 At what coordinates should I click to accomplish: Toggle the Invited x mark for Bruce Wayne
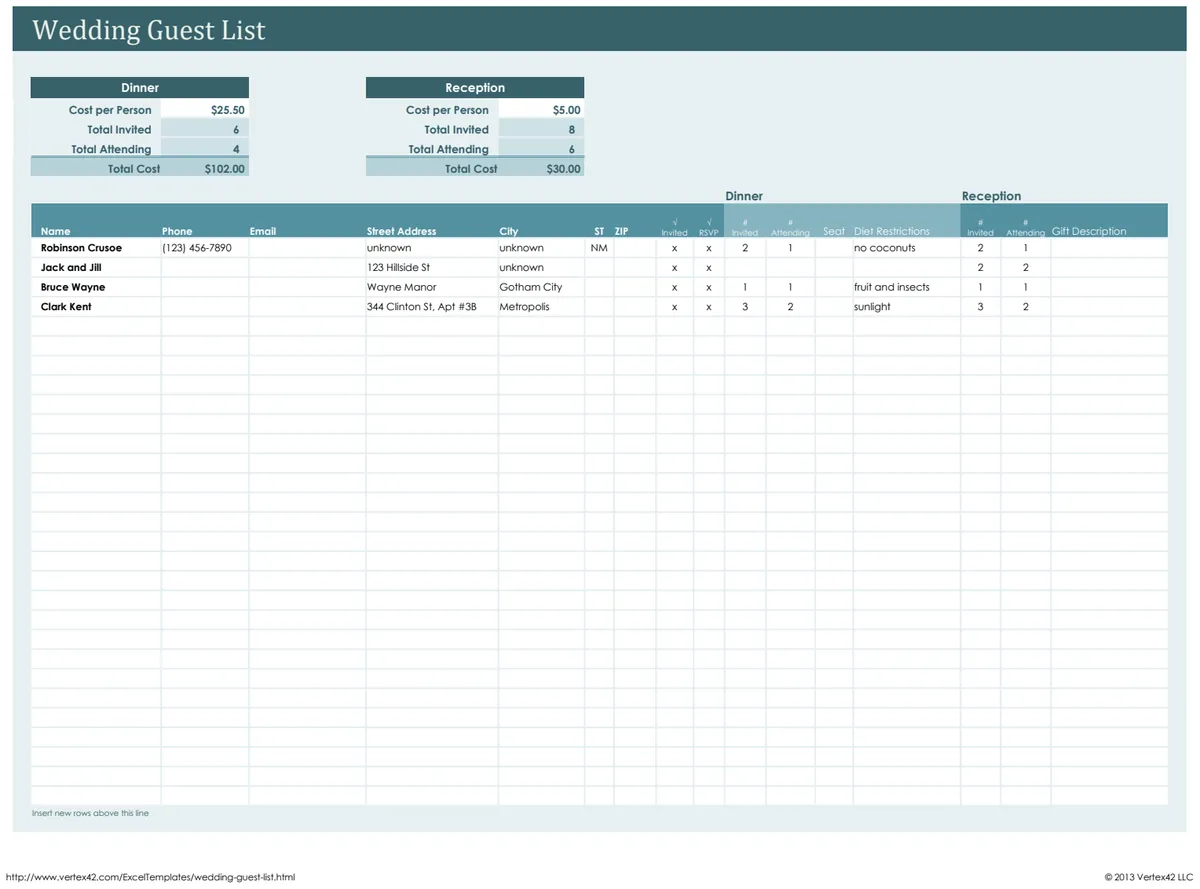(675, 287)
